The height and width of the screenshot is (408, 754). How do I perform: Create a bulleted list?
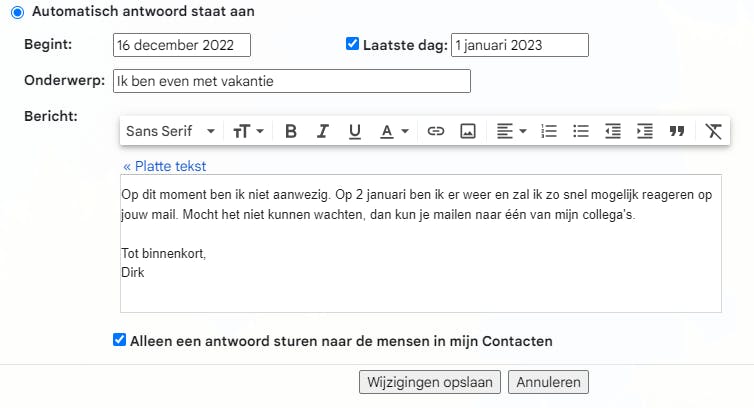coord(580,131)
